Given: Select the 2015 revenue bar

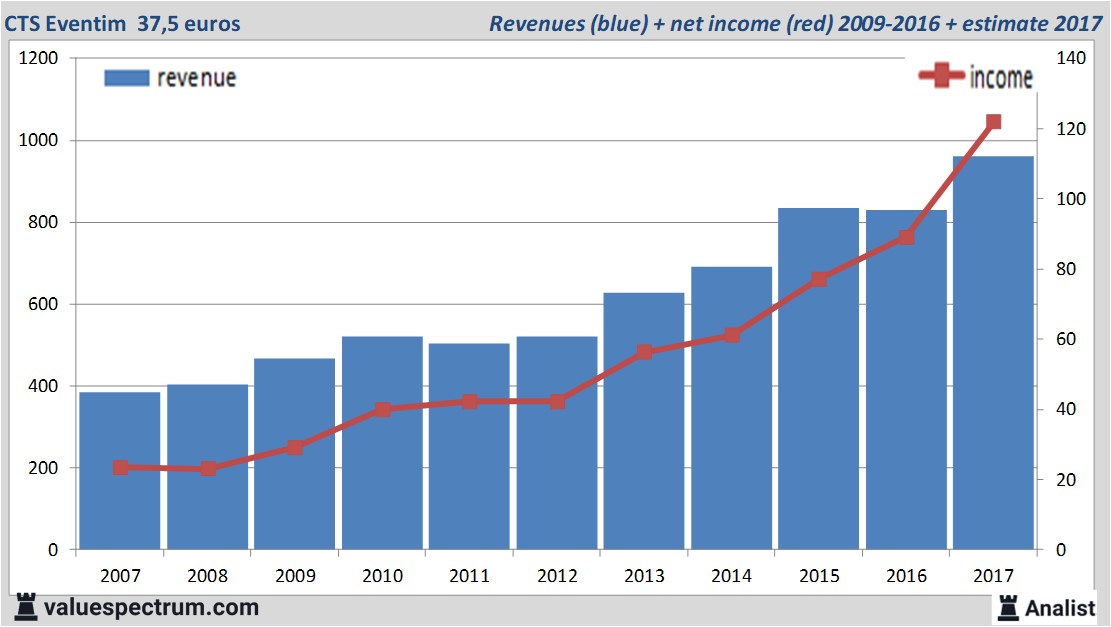Looking at the screenshot, I should (818, 378).
